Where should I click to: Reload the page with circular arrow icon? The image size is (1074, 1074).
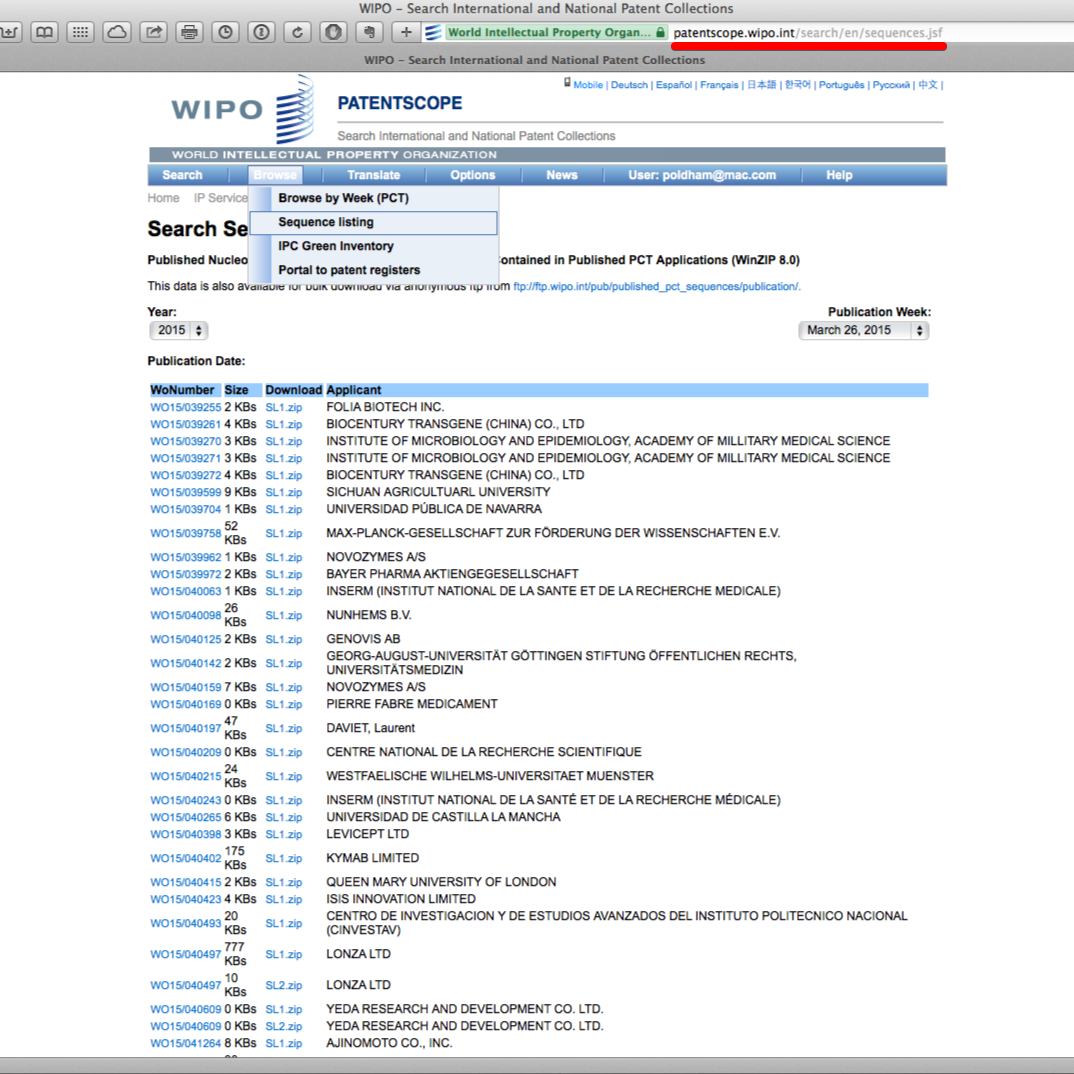click(x=297, y=32)
